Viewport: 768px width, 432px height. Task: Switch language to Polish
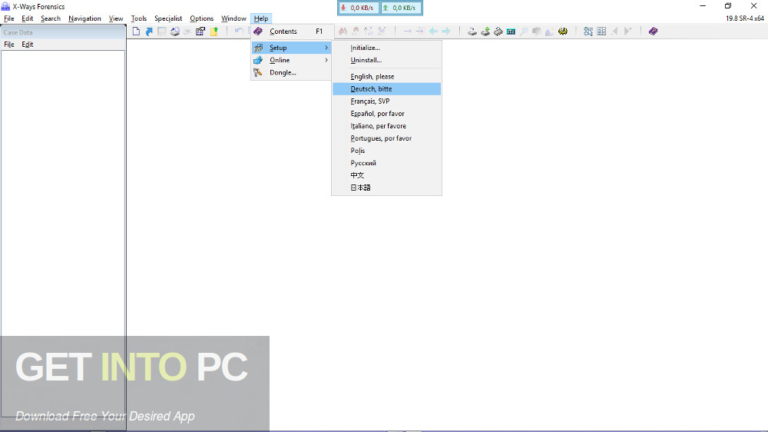pyautogui.click(x=386, y=150)
